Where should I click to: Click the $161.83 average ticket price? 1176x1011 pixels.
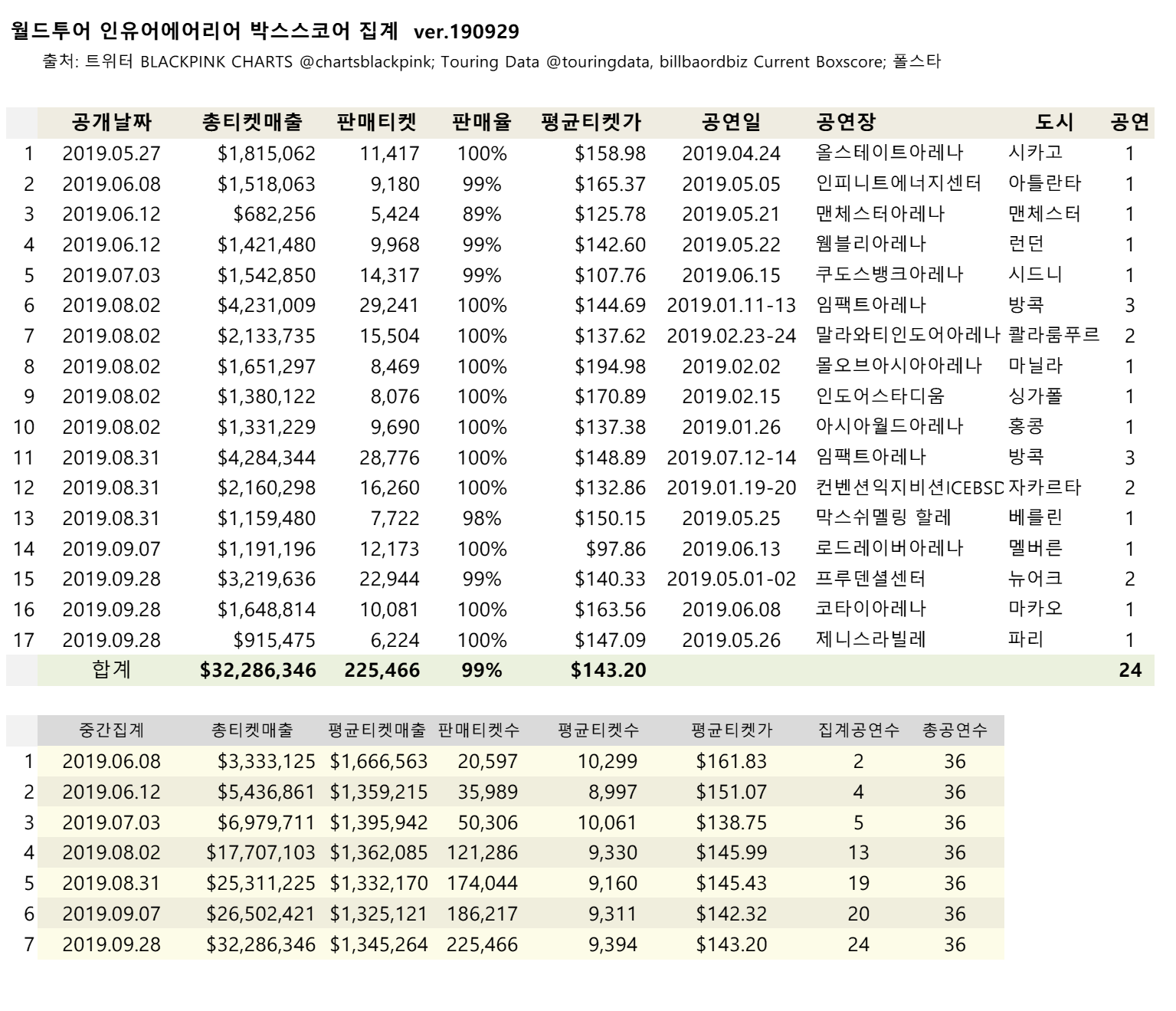pos(732,762)
